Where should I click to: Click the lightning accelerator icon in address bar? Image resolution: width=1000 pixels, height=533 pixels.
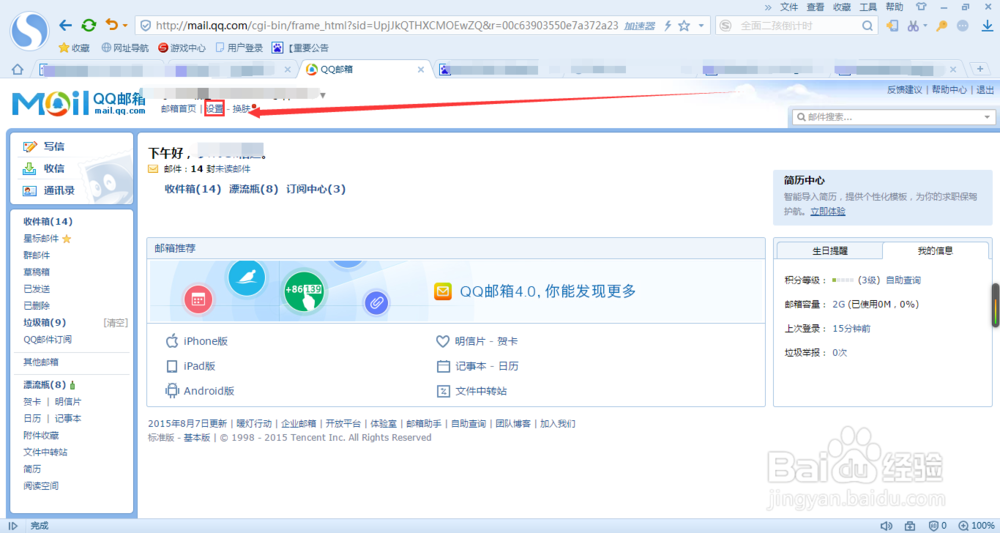click(x=668, y=26)
